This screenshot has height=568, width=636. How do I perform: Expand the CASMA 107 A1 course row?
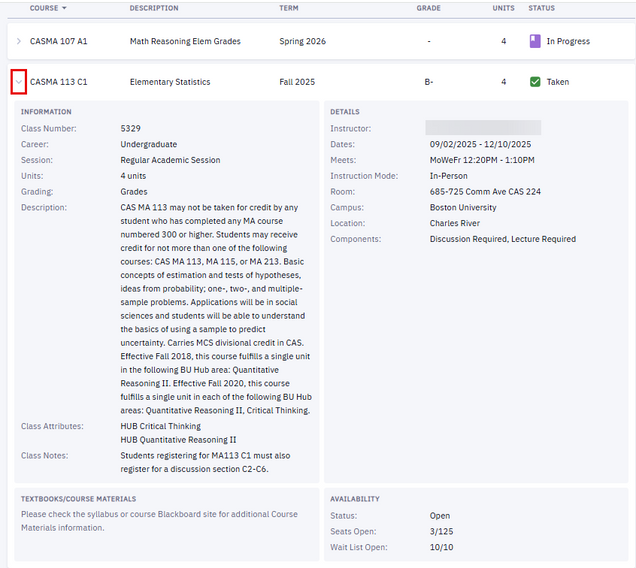click(19, 41)
